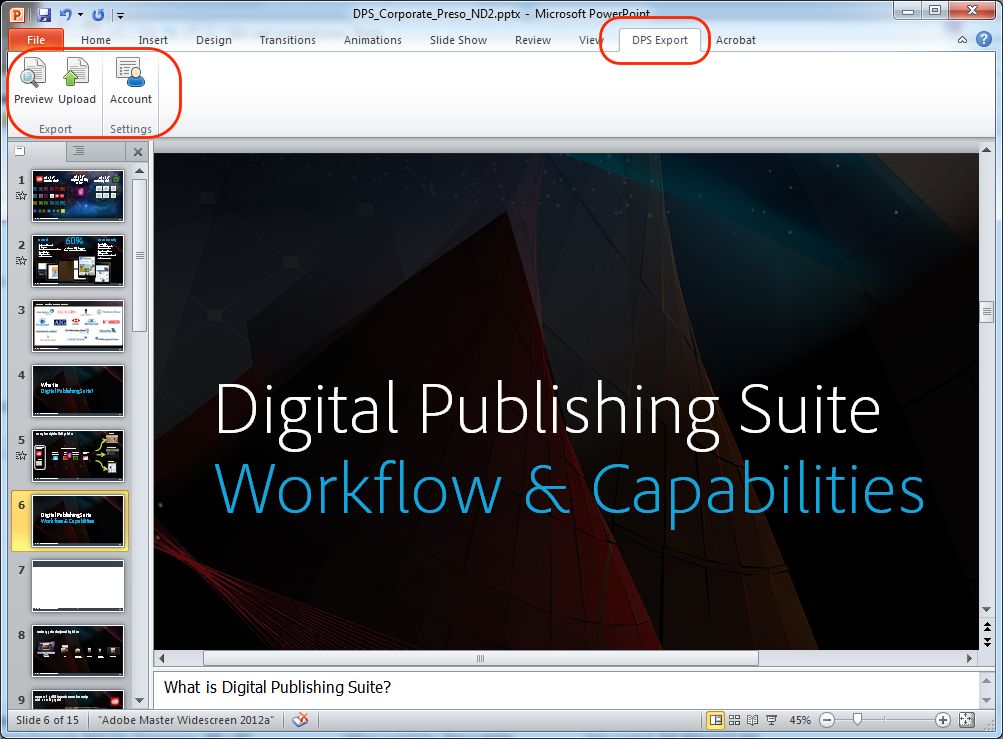Open the File tab
Screen dimensions: 1003x739
36,40
